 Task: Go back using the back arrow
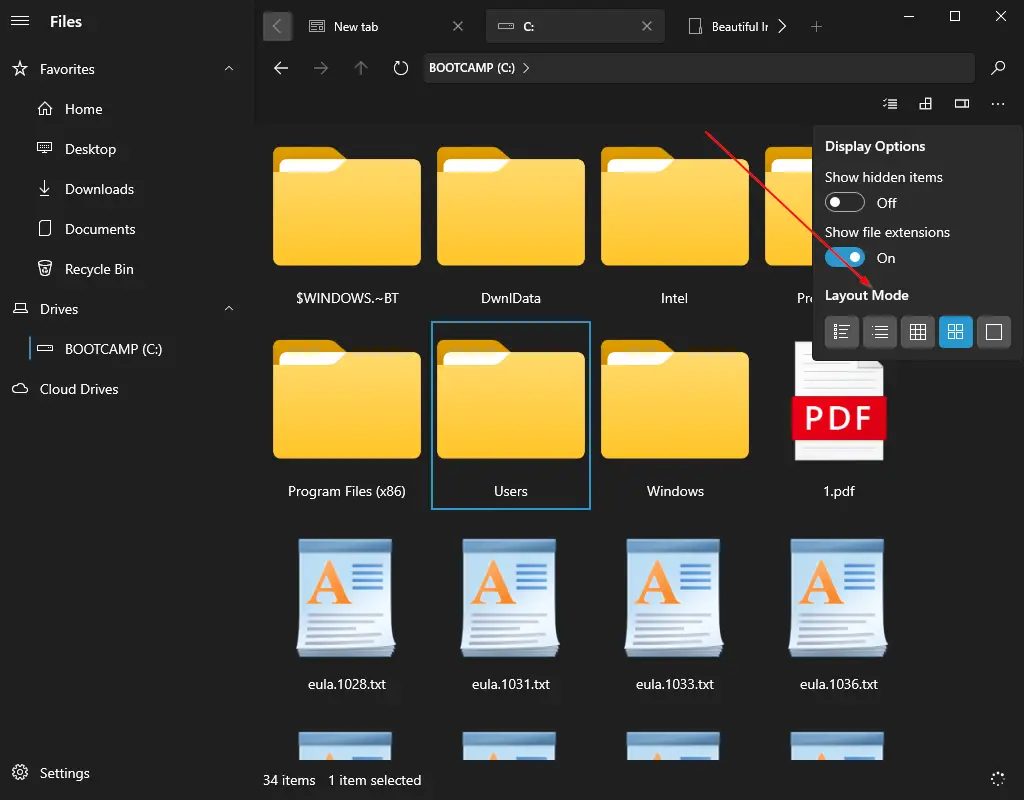281,68
